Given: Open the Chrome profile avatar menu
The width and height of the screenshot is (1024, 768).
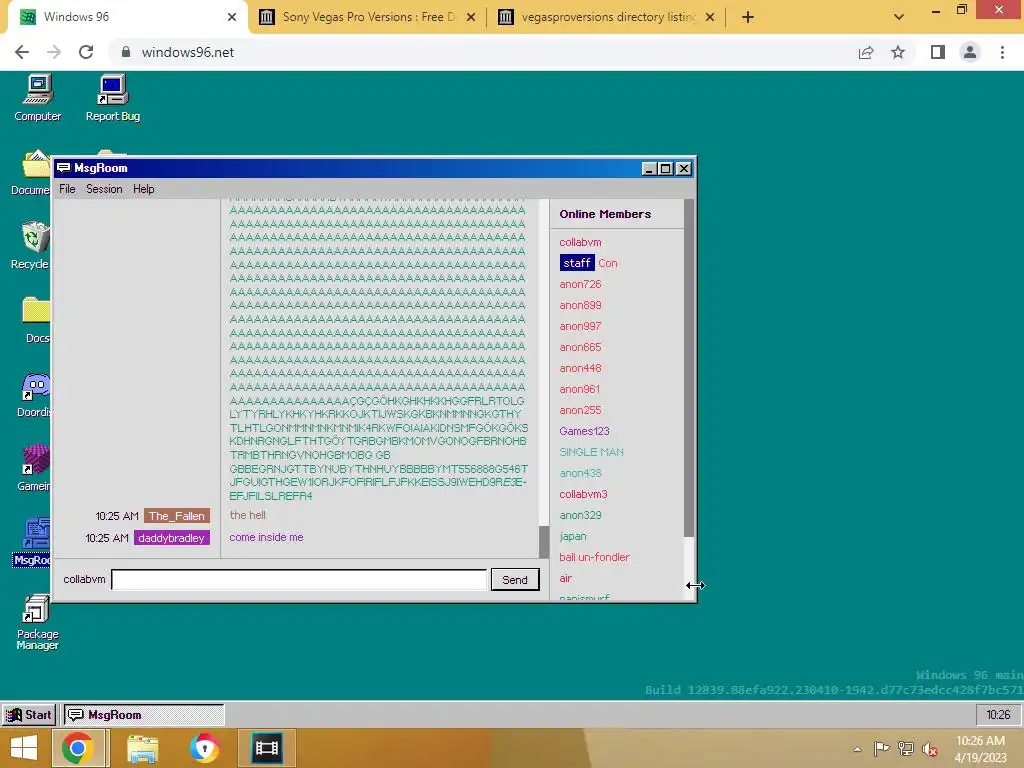Looking at the screenshot, I should click(x=970, y=52).
